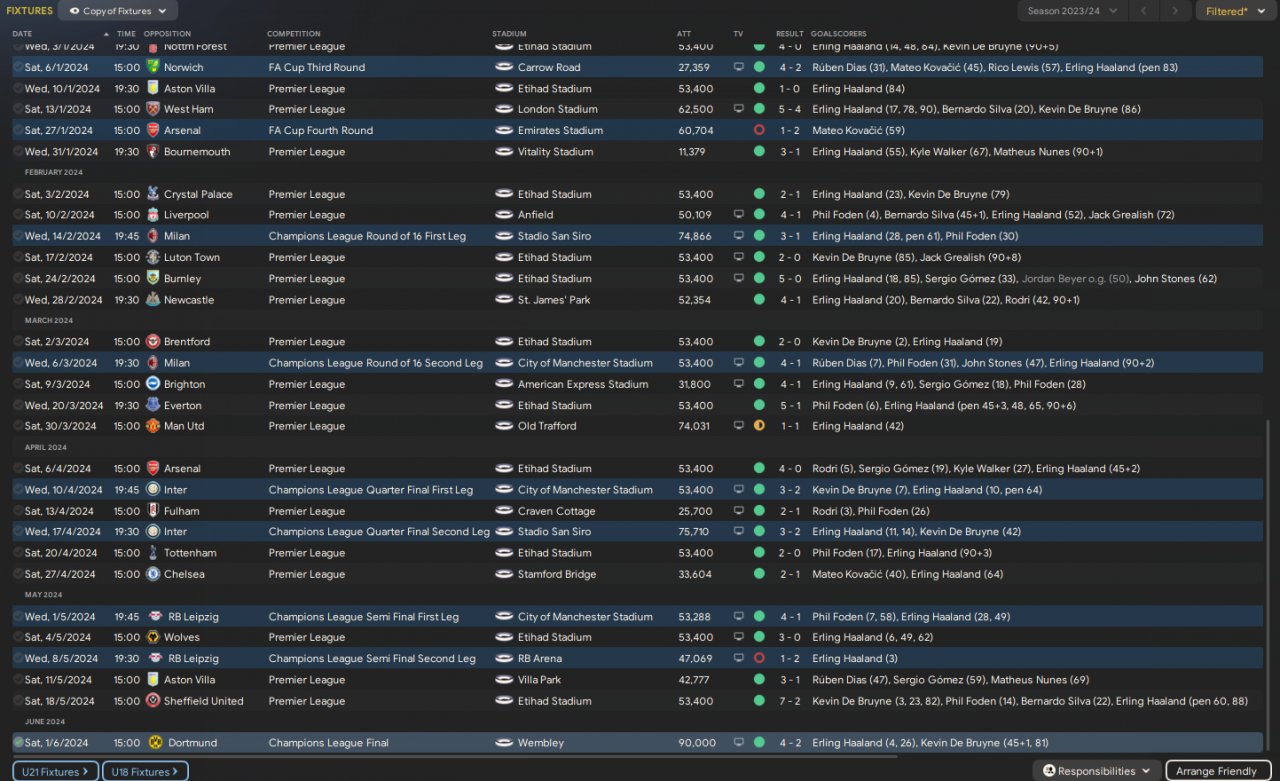Open the Champions League Final competition link
This screenshot has height=781, width=1280.
coord(329,743)
